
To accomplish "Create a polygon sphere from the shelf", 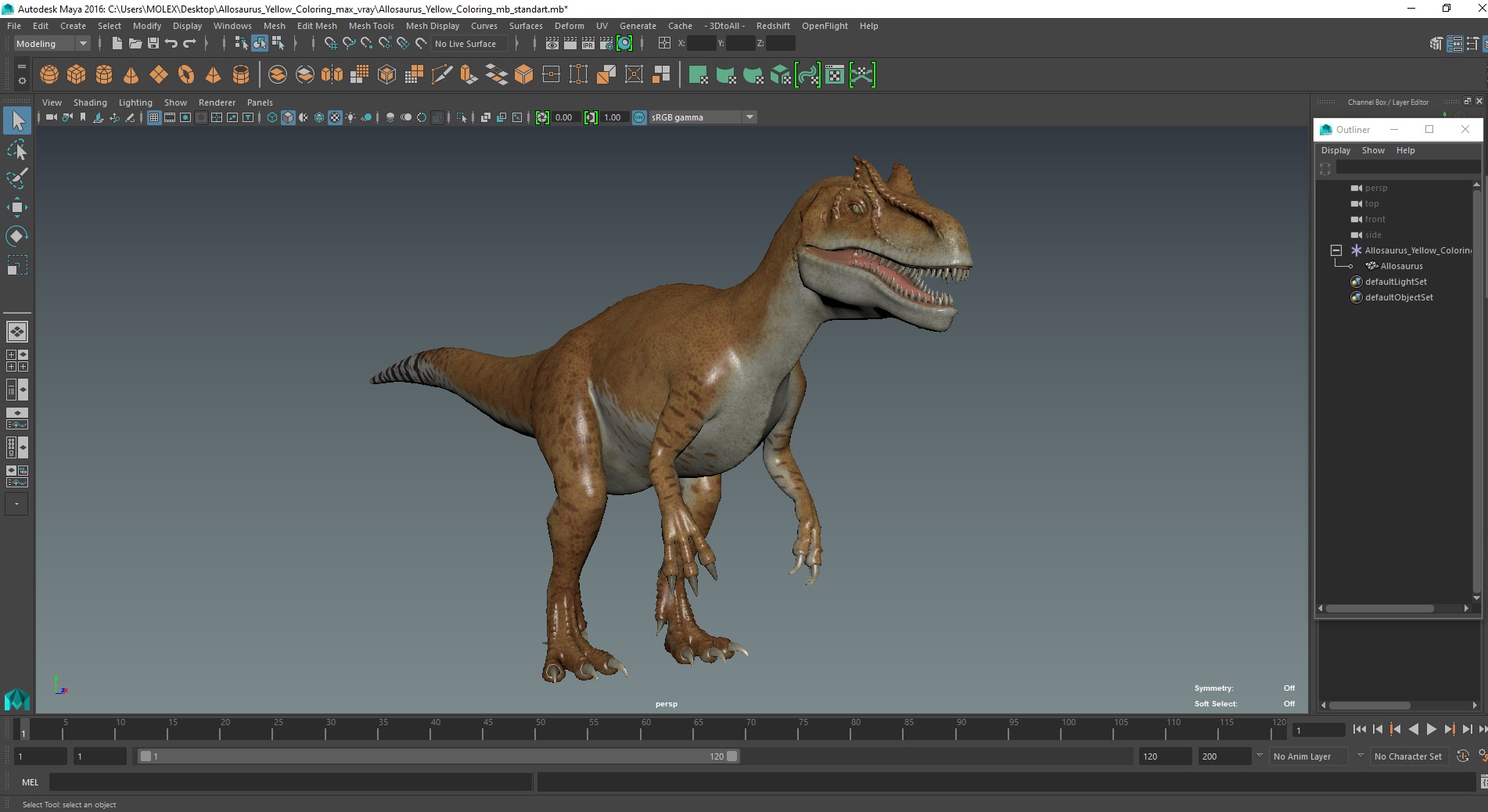I will [x=49, y=74].
